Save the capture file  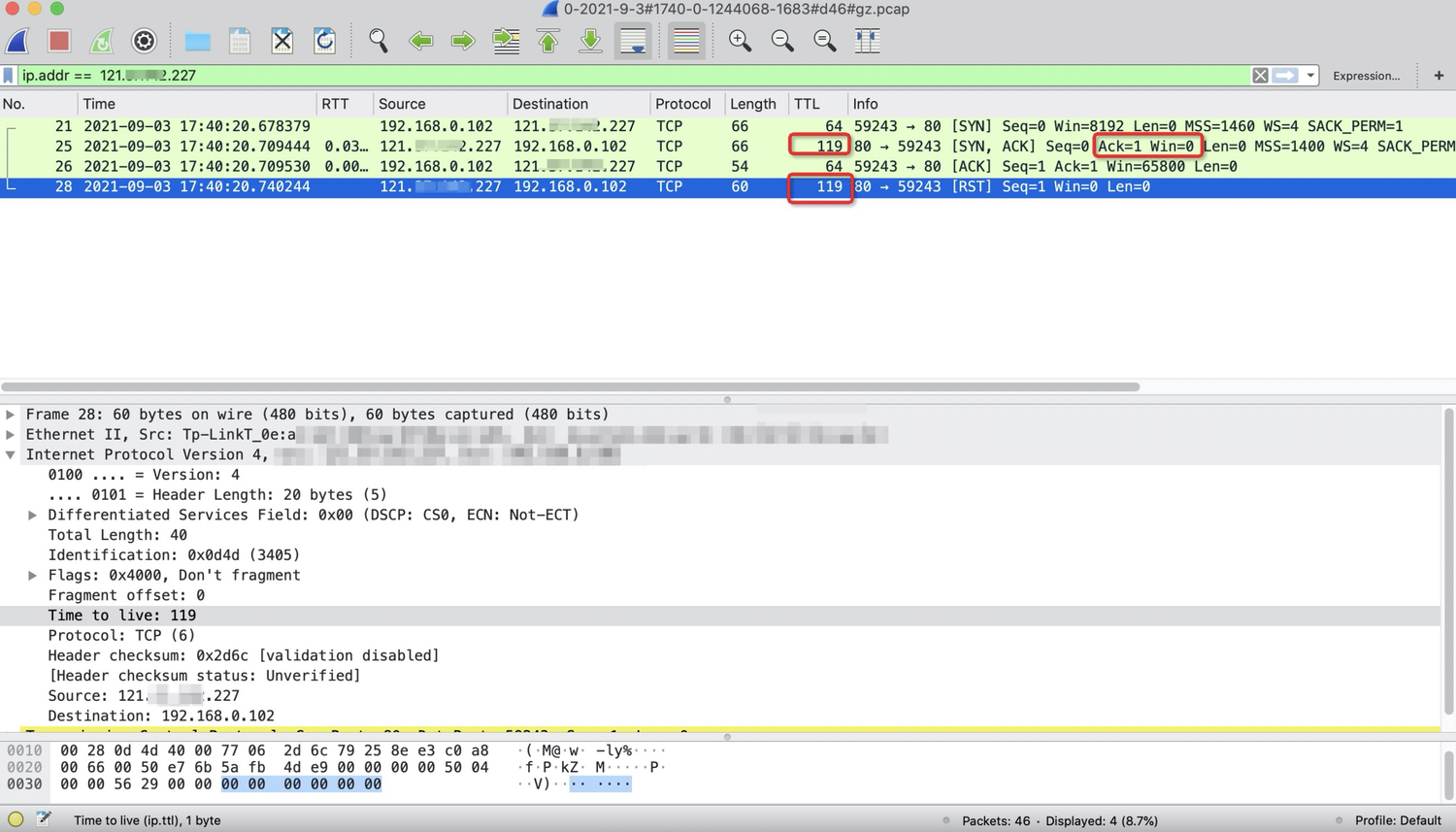[x=240, y=41]
